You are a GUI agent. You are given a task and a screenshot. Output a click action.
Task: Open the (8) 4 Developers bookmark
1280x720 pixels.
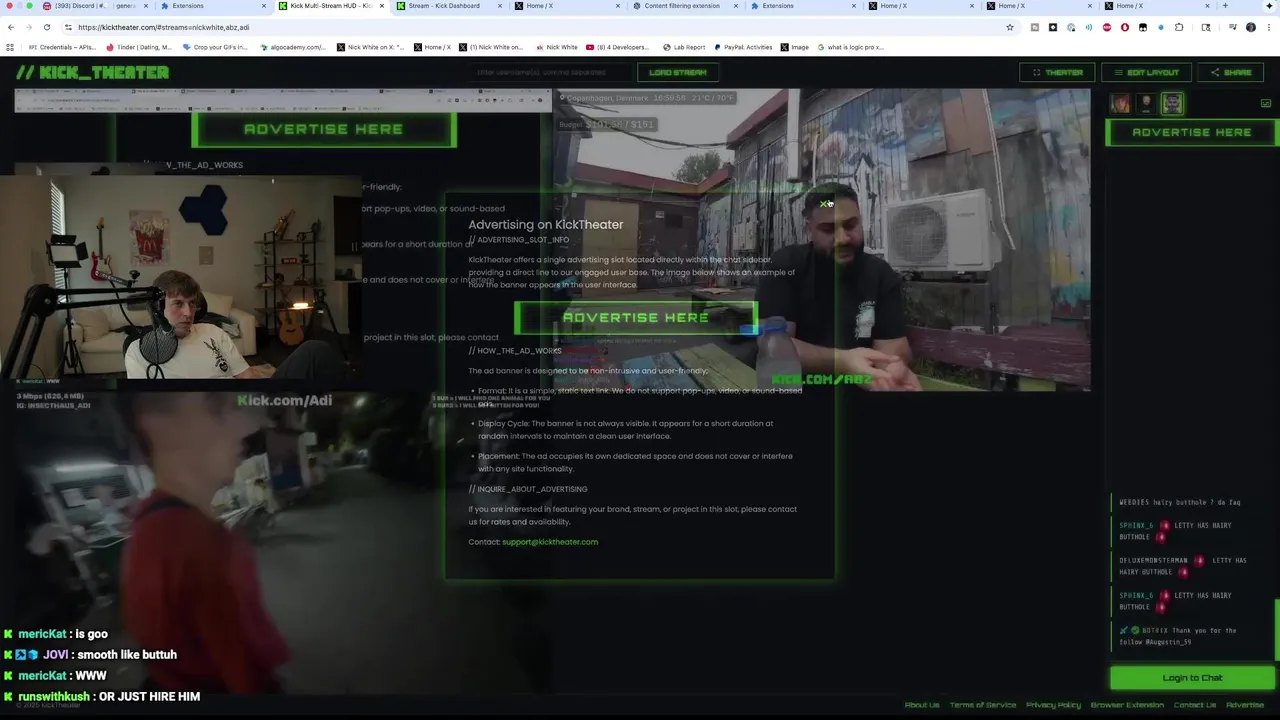point(618,47)
